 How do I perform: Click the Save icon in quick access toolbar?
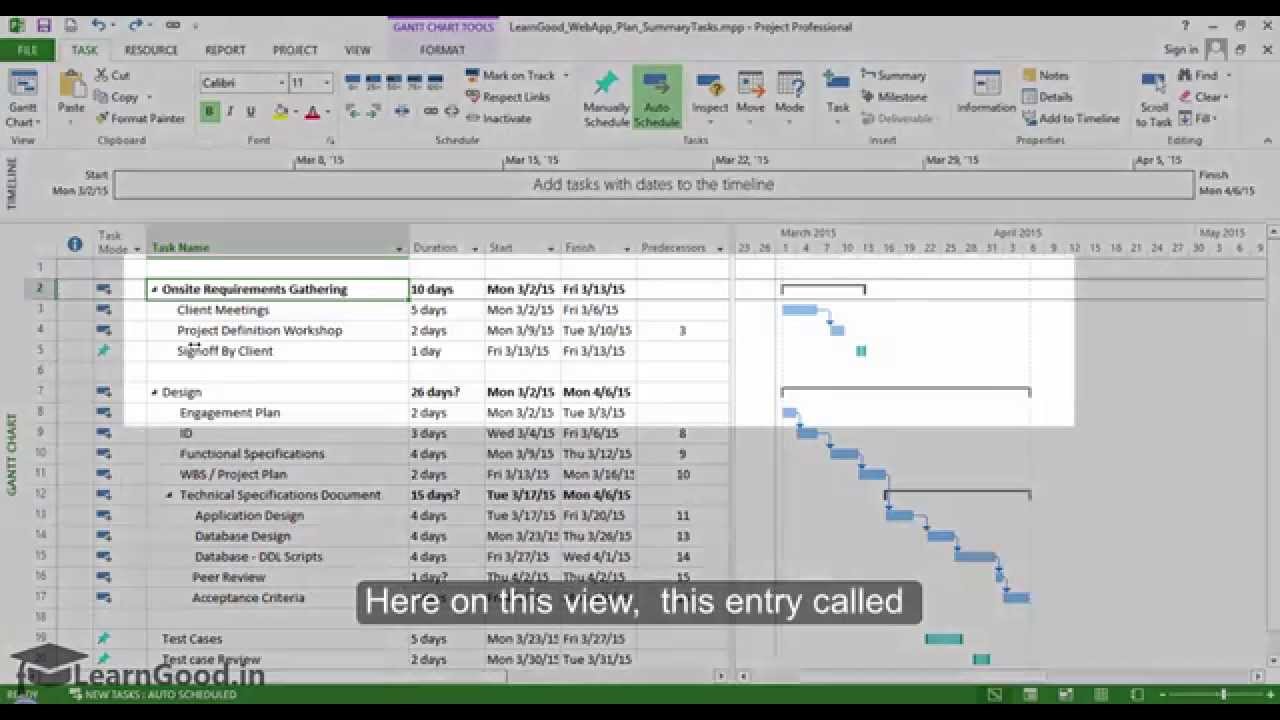(44, 25)
